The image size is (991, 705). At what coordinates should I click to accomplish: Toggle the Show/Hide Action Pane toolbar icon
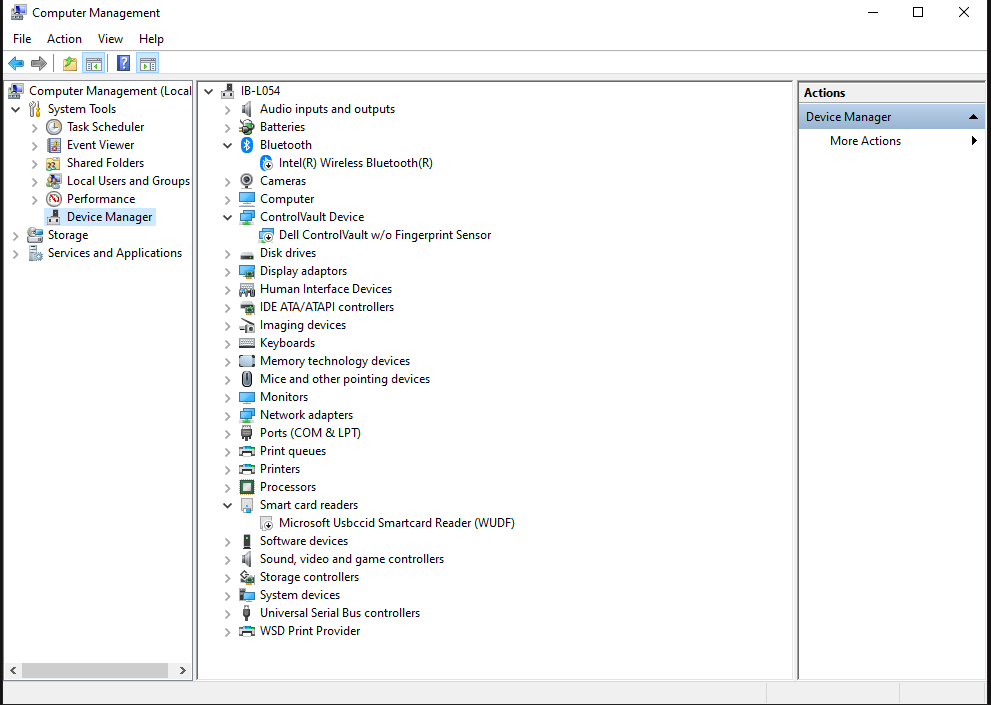point(147,62)
